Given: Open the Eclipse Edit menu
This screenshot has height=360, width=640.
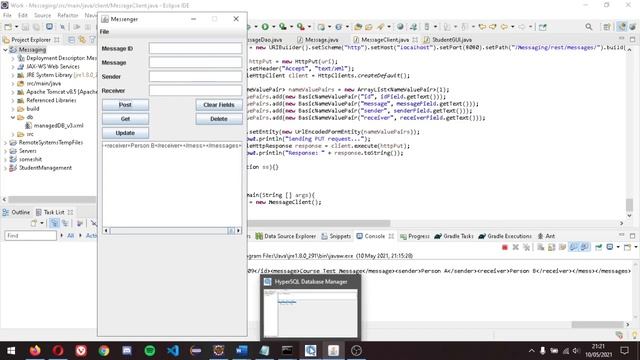Looking at the screenshot, I should click(22, 15).
